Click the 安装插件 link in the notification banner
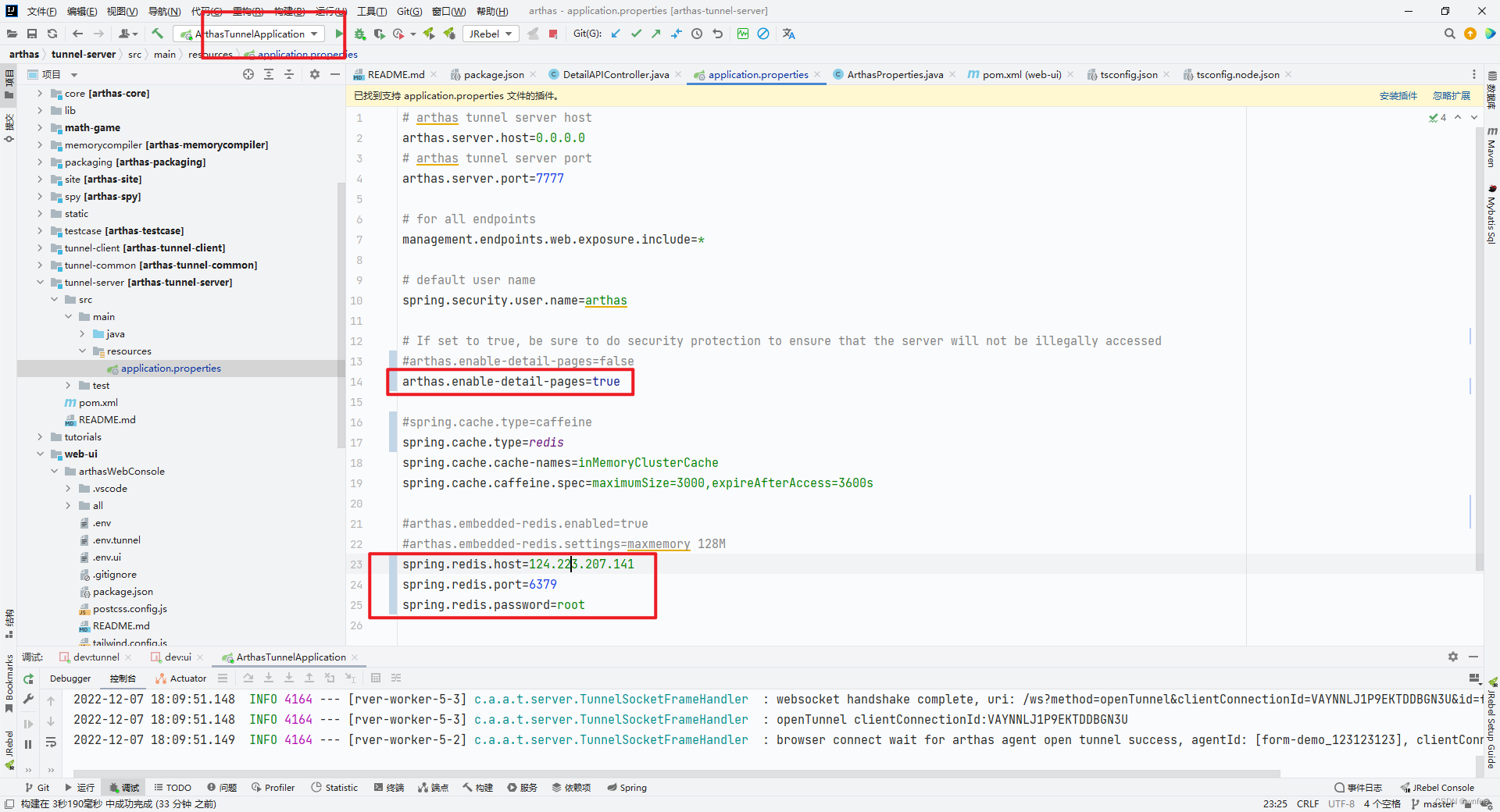 pos(1398,95)
